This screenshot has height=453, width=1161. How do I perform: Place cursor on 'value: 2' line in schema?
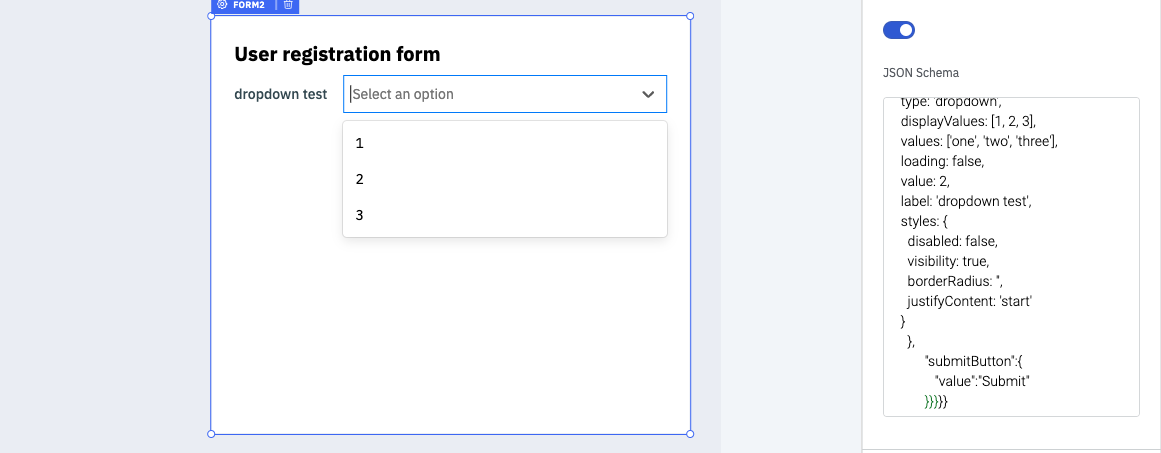tap(931, 181)
